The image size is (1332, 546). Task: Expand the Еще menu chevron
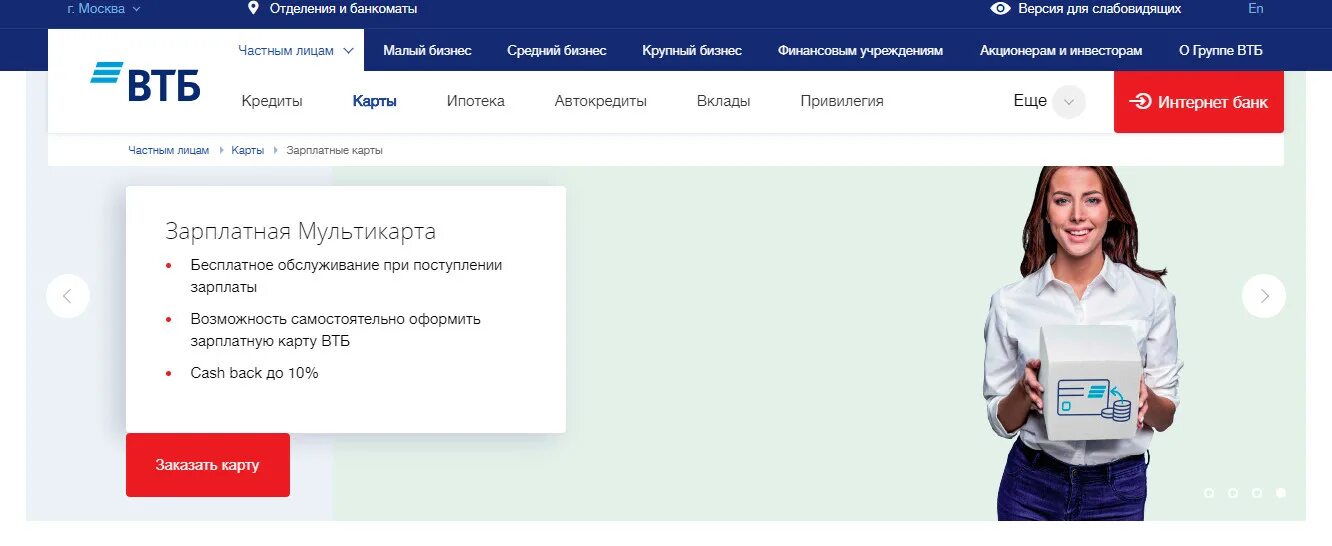[1069, 102]
